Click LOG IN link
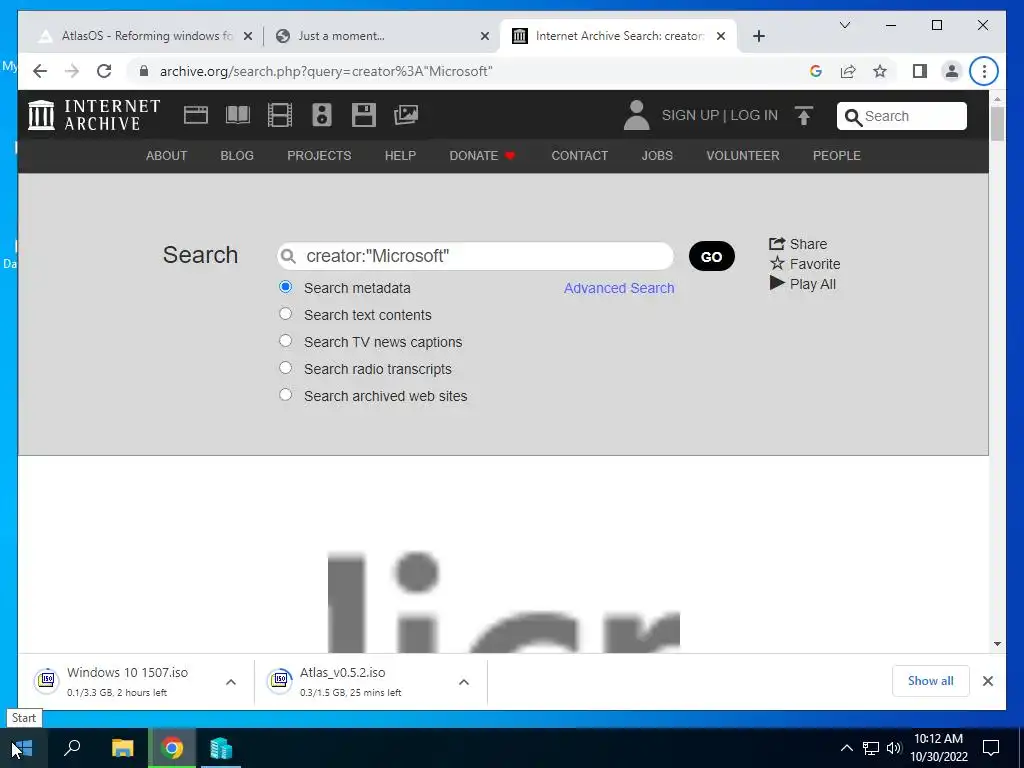 pos(754,115)
